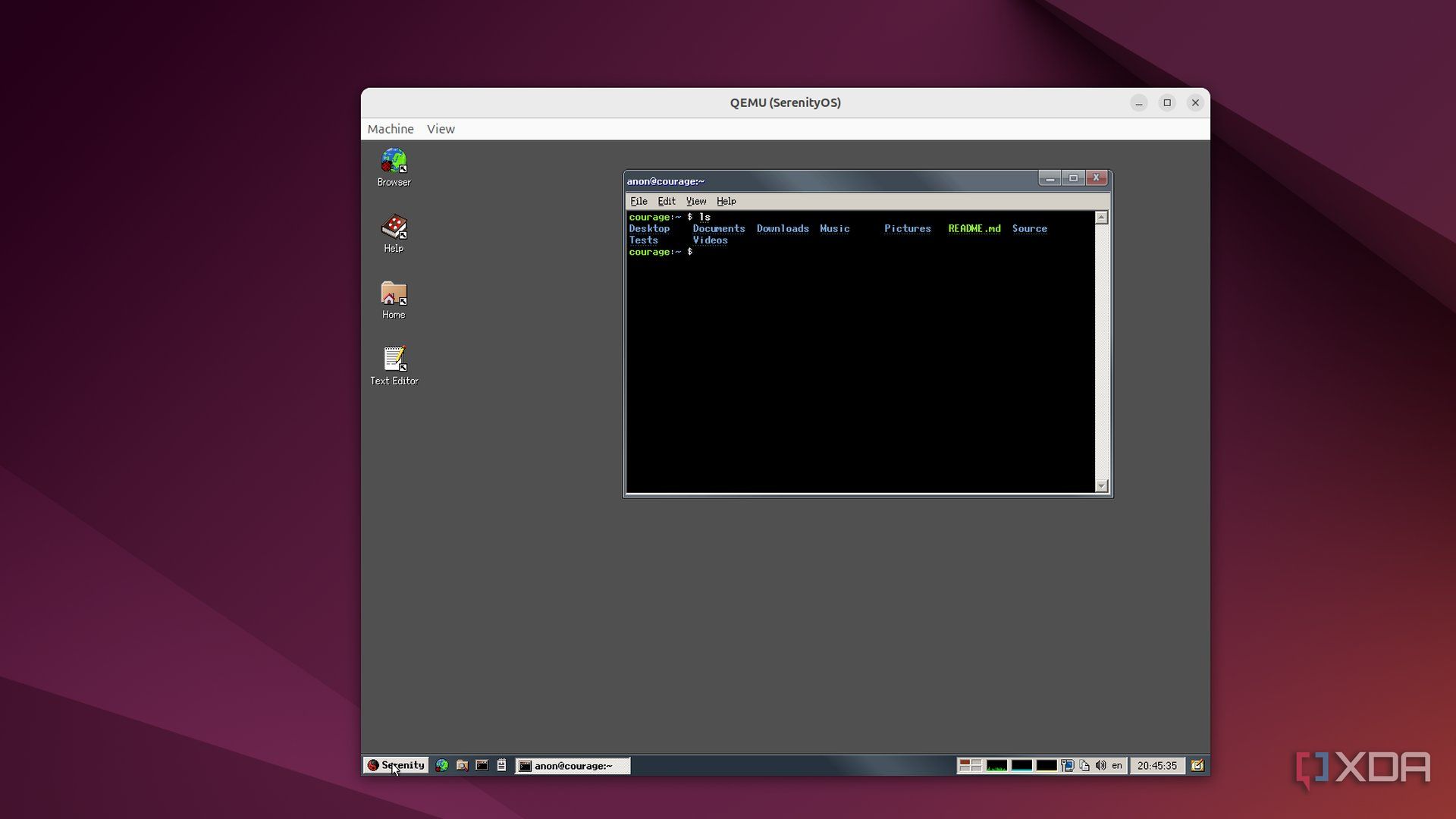
Task: Open the terminal File menu
Action: (x=639, y=201)
